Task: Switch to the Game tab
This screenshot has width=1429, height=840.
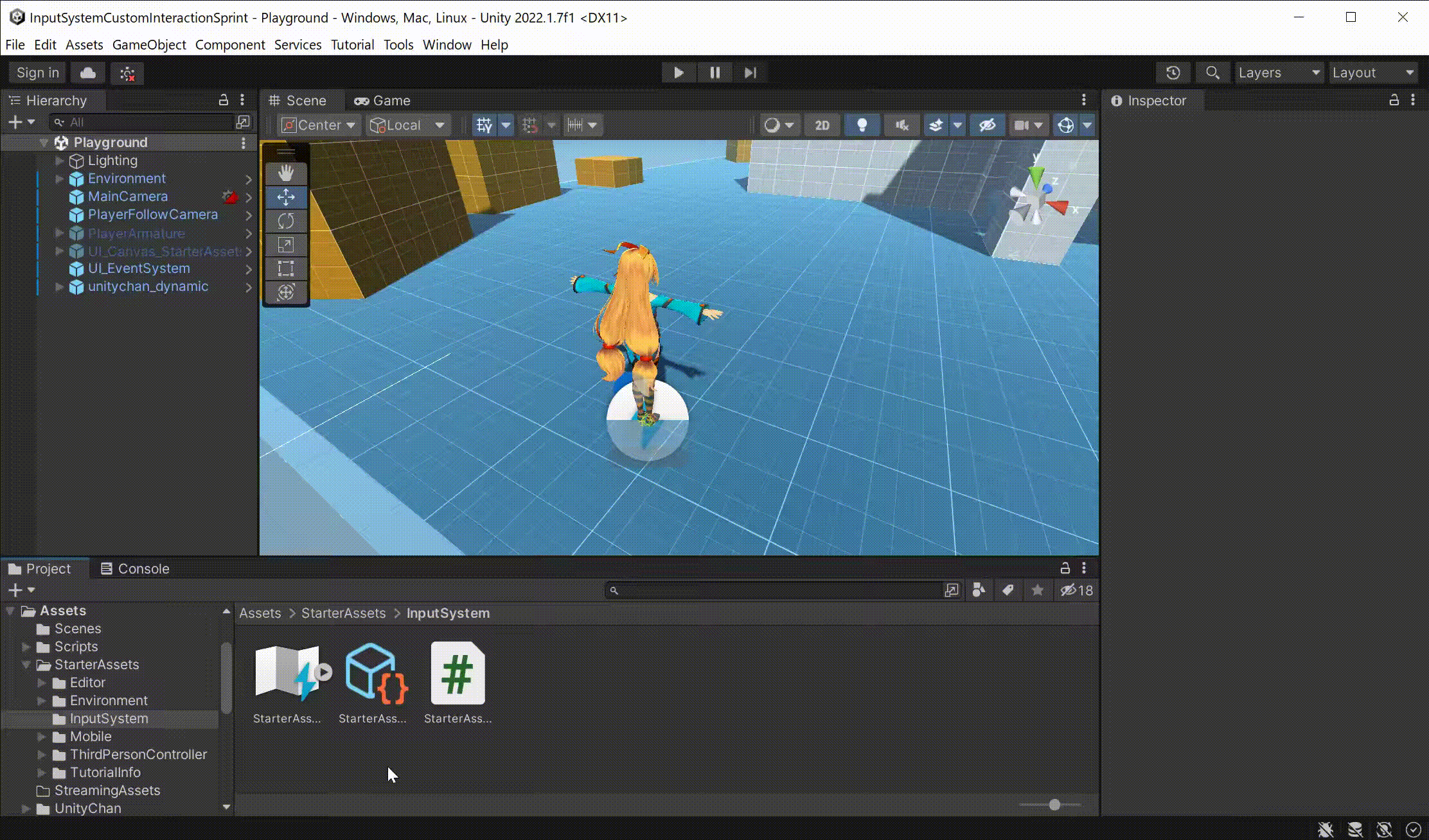Action: pyautogui.click(x=382, y=101)
